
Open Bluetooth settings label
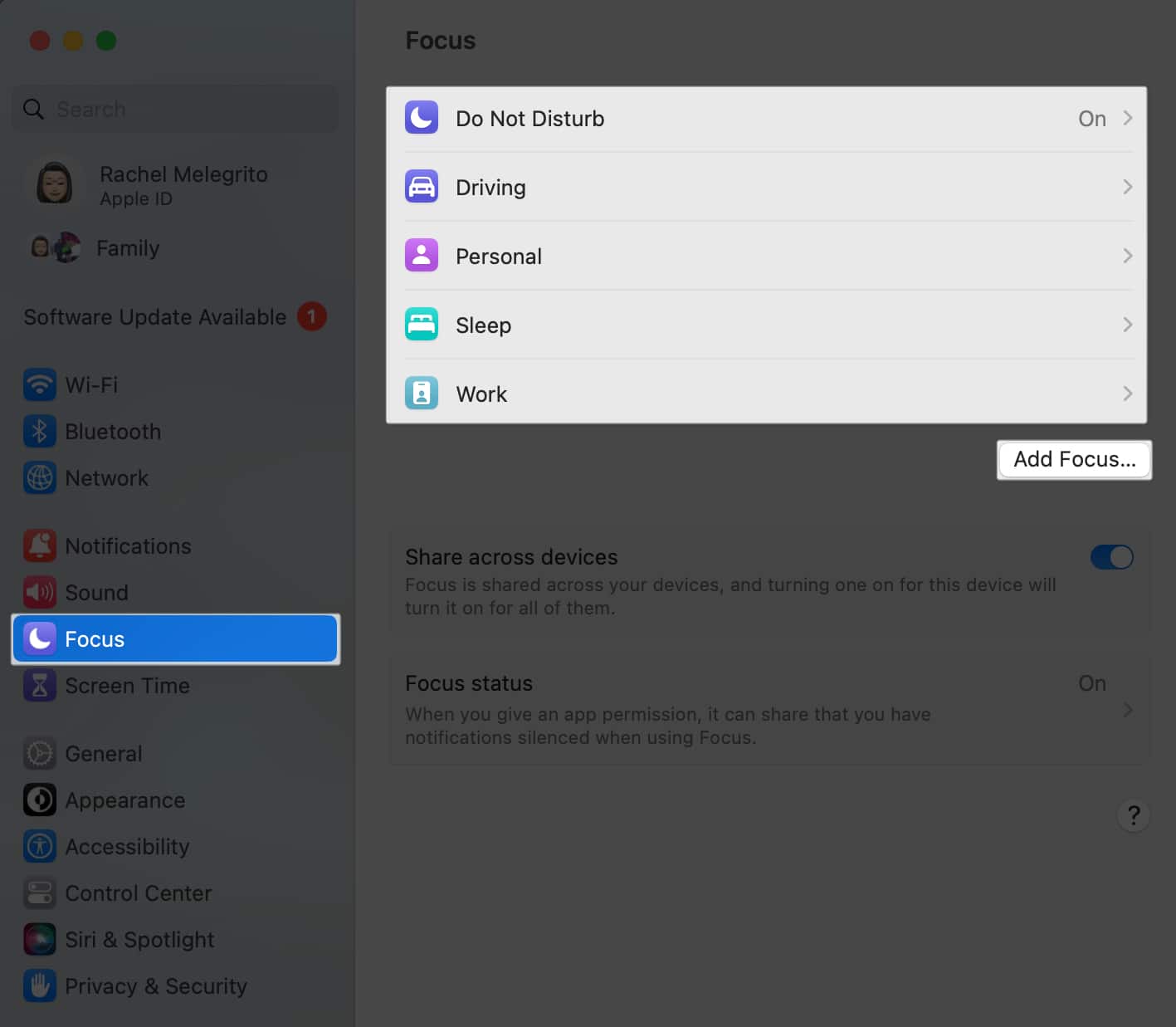(113, 432)
